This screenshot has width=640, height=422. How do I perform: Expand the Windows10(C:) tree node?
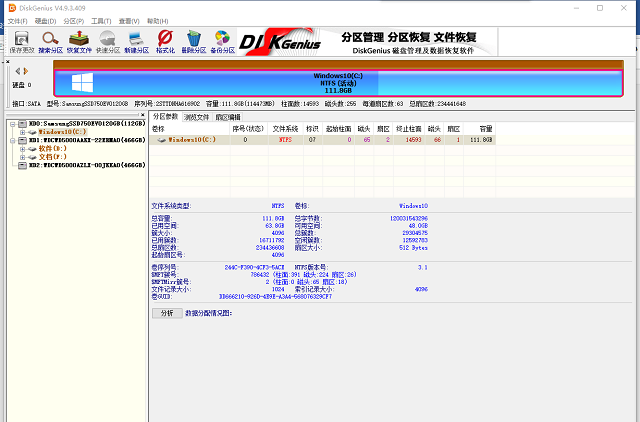click(x=22, y=132)
